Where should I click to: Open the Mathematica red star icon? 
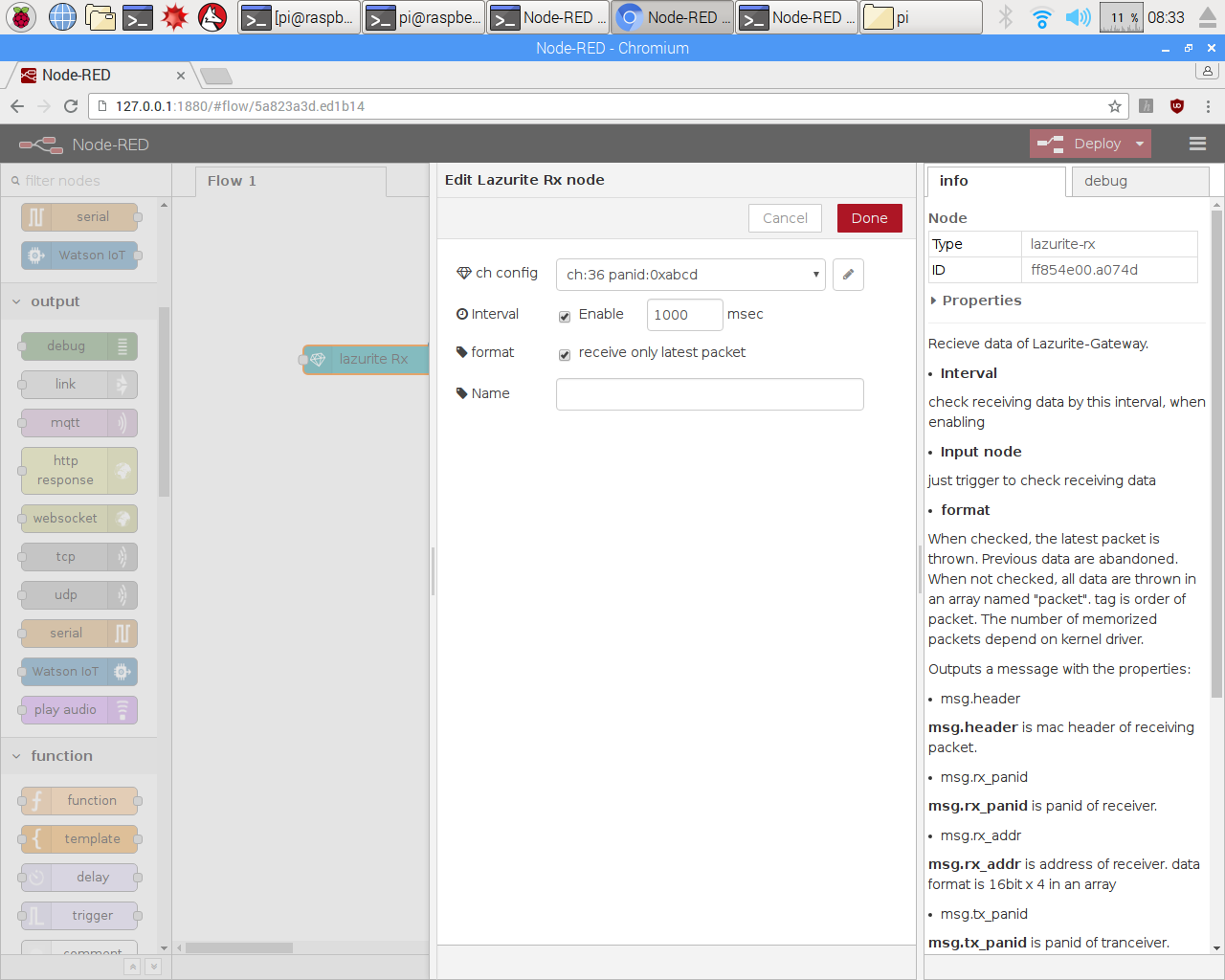click(174, 16)
